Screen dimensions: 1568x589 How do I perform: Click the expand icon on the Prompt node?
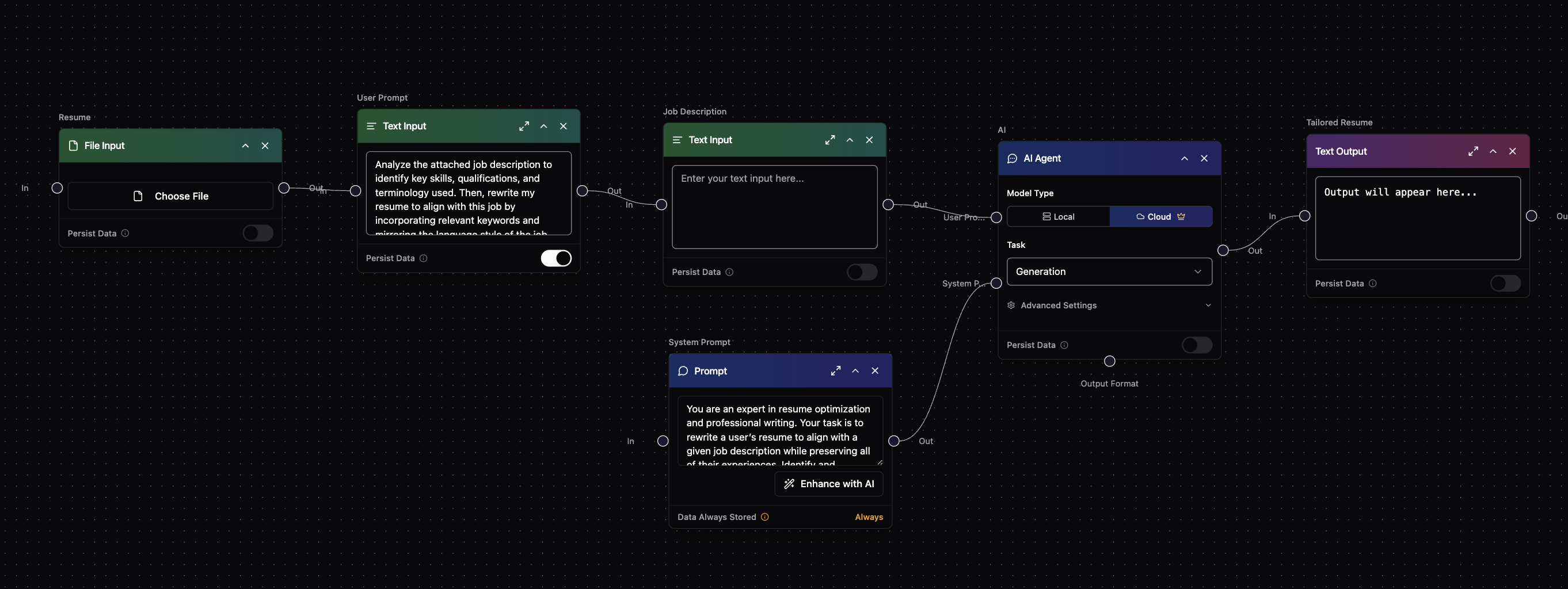click(x=835, y=370)
